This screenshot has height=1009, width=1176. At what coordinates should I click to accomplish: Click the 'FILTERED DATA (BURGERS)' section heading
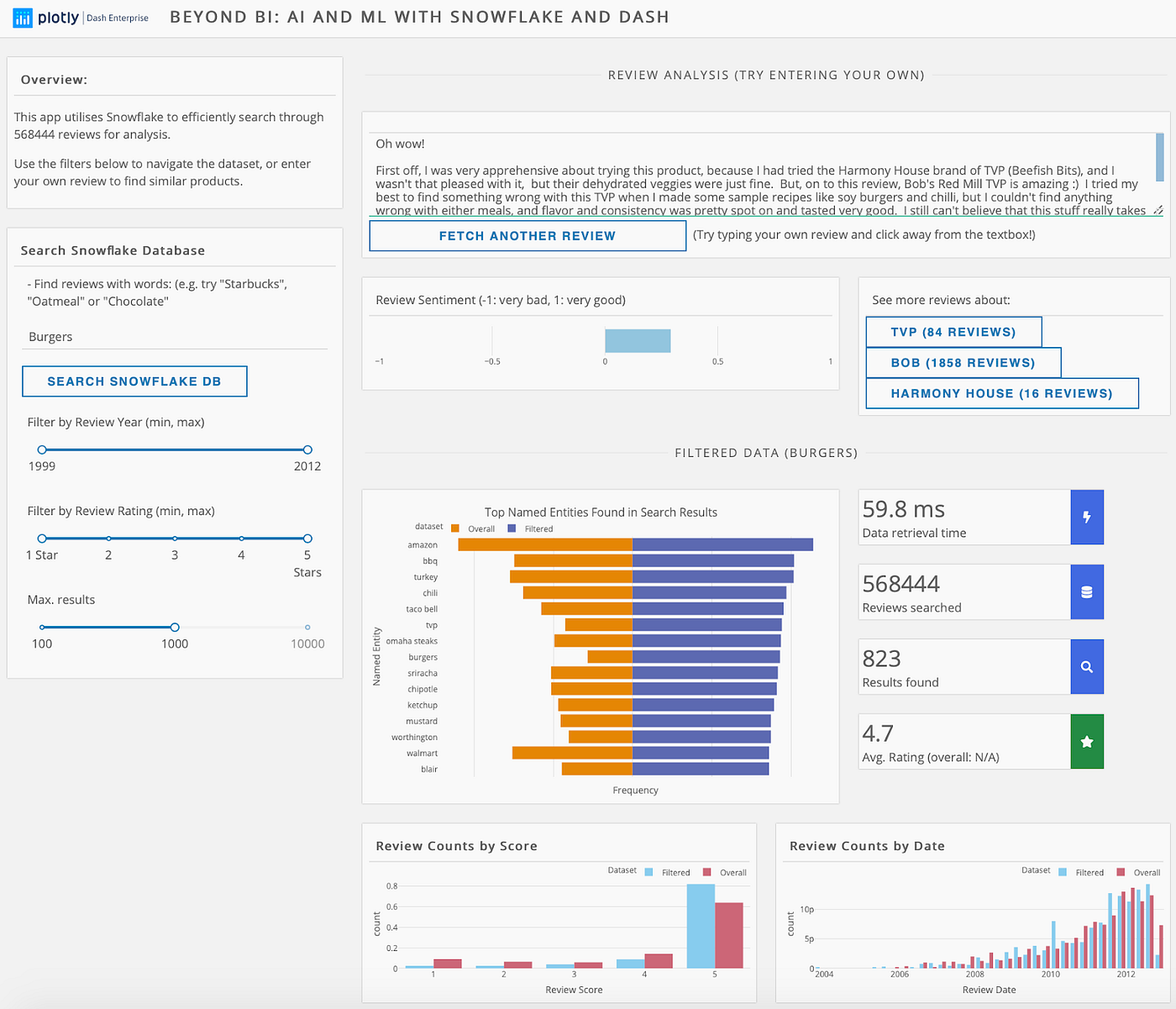click(766, 453)
